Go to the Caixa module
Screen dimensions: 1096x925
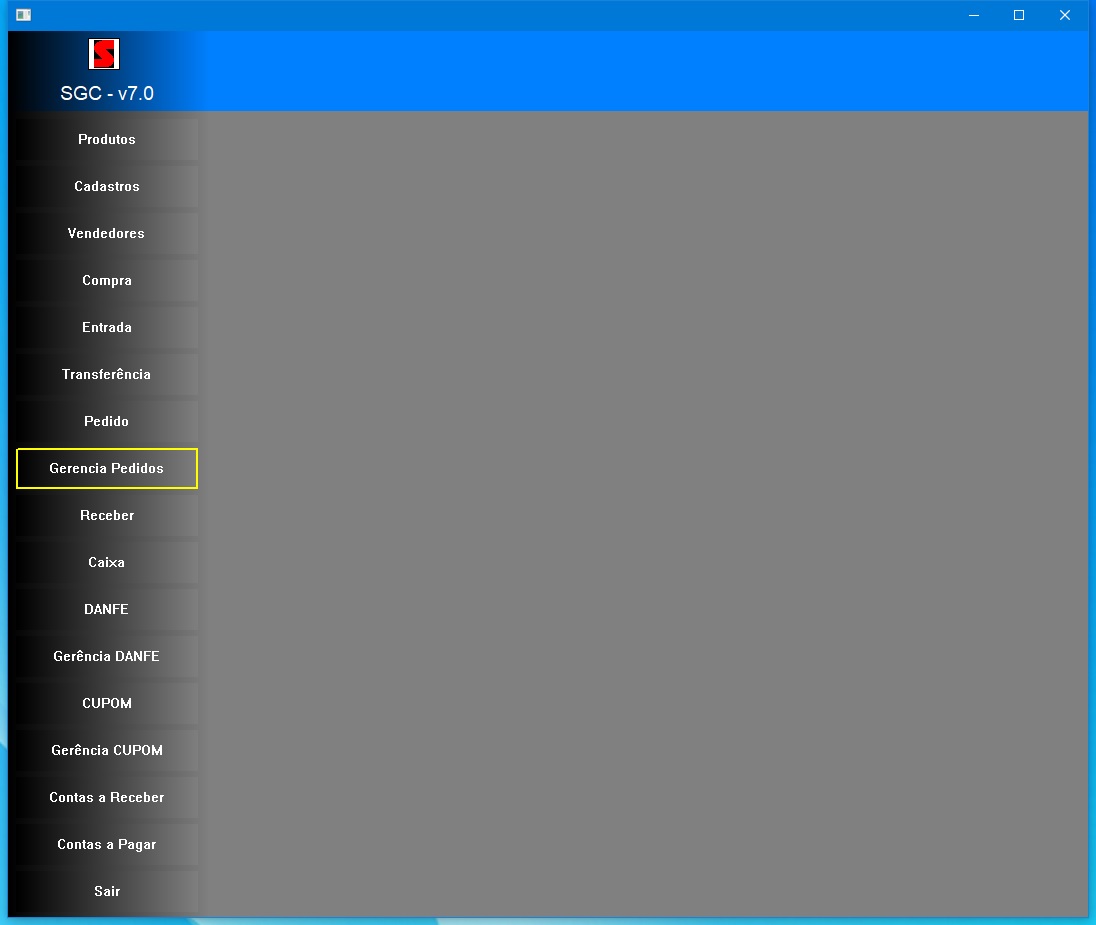pyautogui.click(x=107, y=562)
